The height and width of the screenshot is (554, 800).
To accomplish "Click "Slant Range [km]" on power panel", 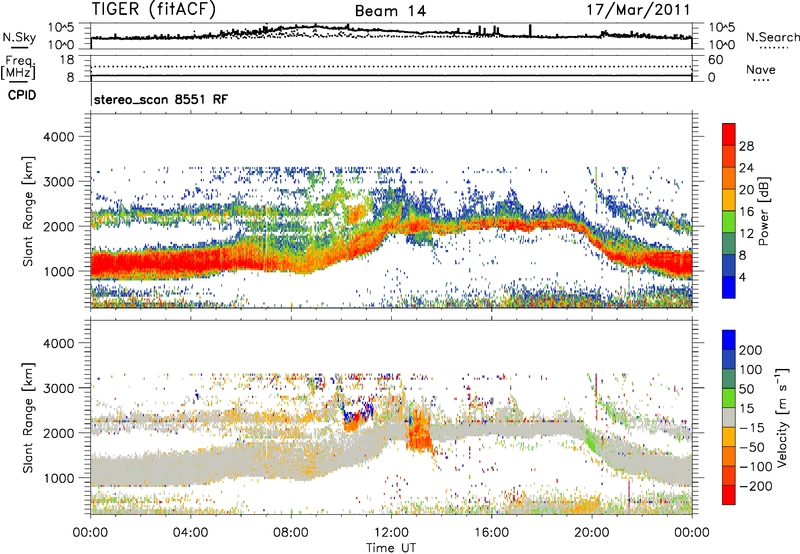I will (28, 211).
